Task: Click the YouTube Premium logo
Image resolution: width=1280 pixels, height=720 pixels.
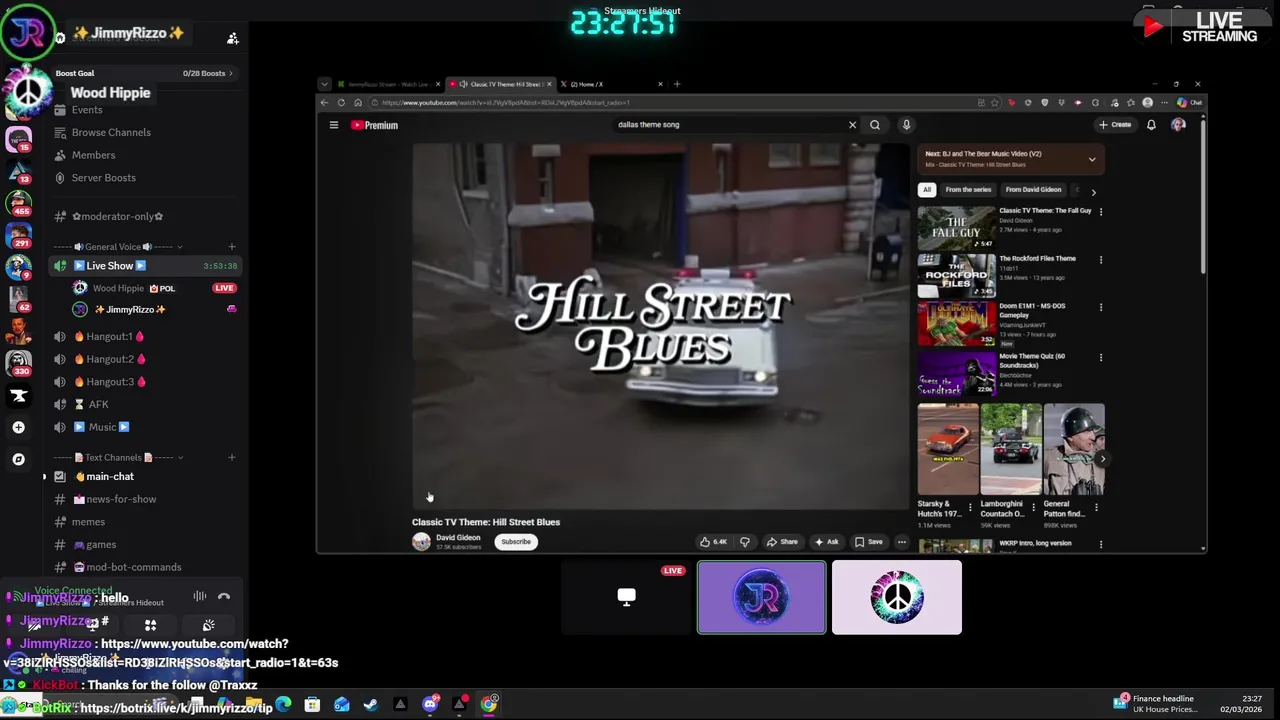Action: click(x=375, y=125)
